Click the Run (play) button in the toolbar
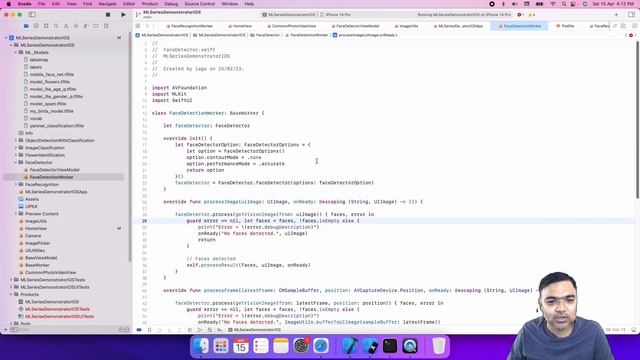 tap(123, 15)
